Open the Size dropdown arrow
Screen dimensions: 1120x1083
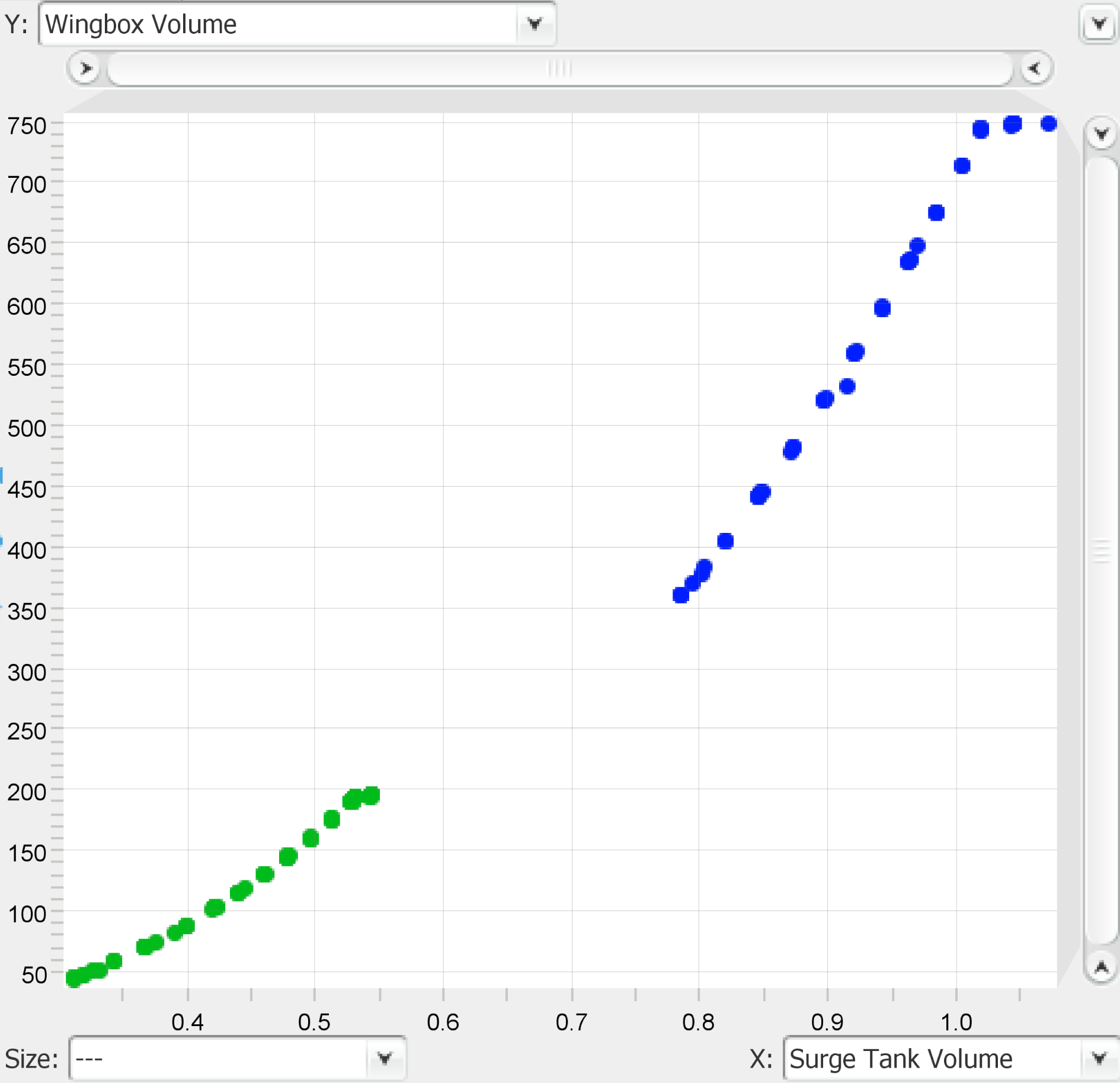click(x=385, y=1058)
